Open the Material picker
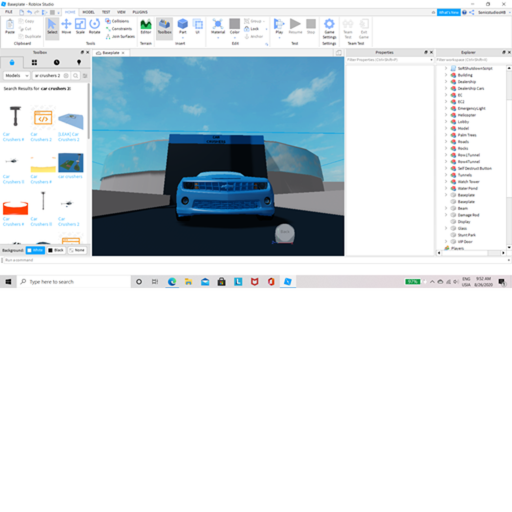This screenshot has height=512, width=512. [x=218, y=27]
